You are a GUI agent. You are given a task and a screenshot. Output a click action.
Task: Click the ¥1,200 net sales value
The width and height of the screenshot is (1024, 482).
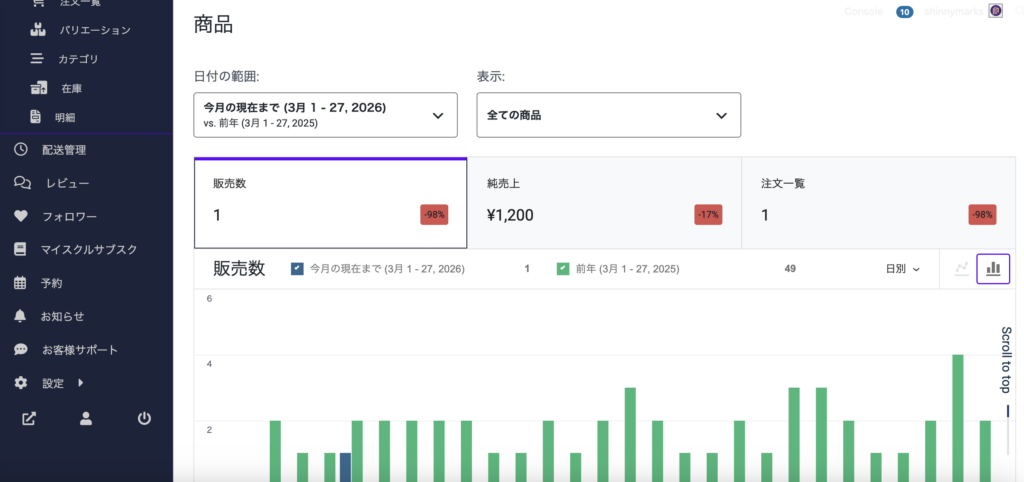click(511, 215)
